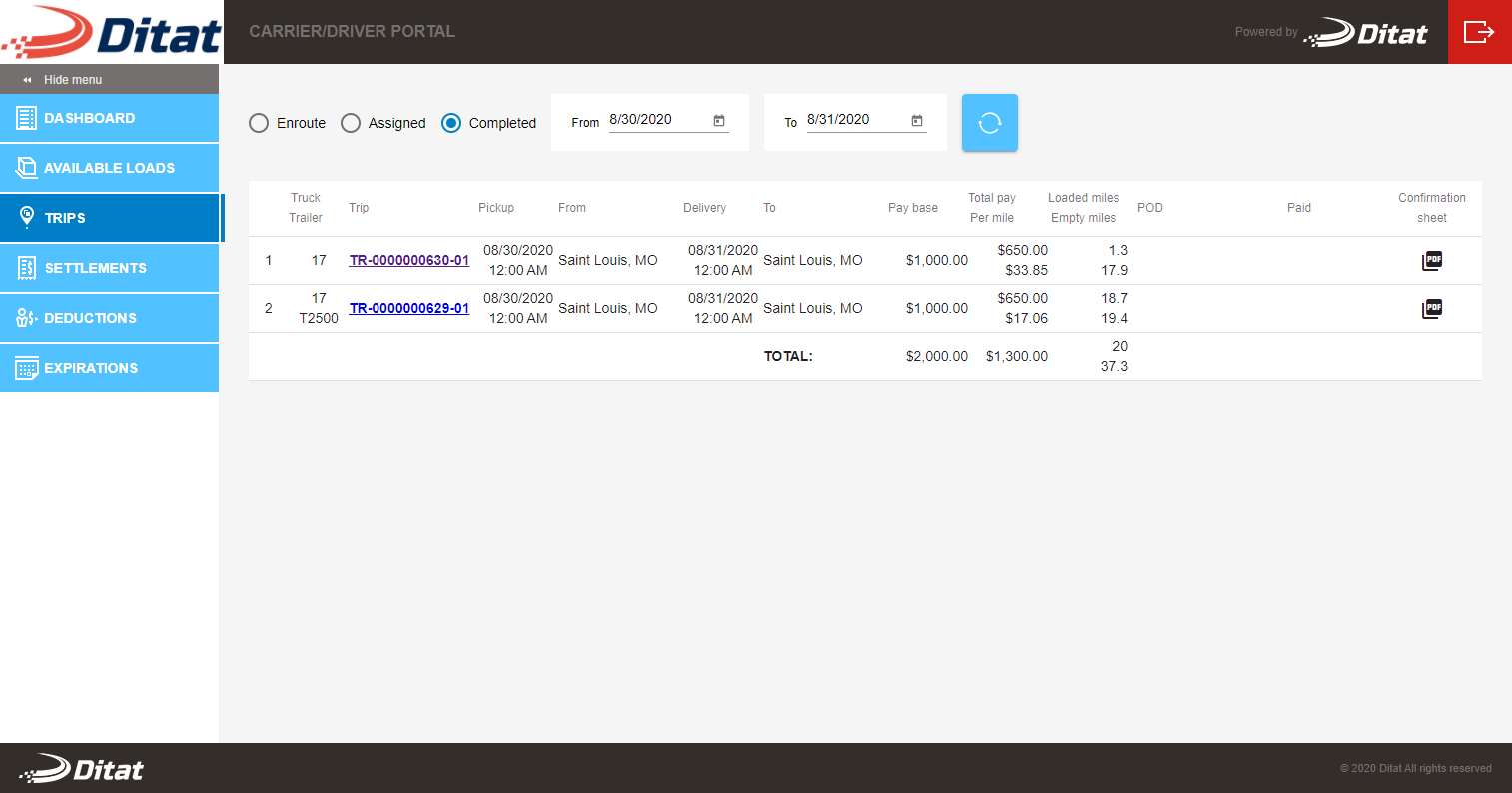The height and width of the screenshot is (793, 1512).
Task: Open the Trips location pin icon
Action: tap(26, 217)
